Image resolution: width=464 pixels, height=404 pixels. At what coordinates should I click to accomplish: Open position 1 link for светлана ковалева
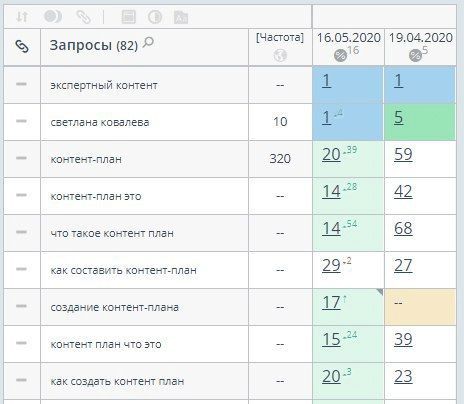(x=327, y=118)
